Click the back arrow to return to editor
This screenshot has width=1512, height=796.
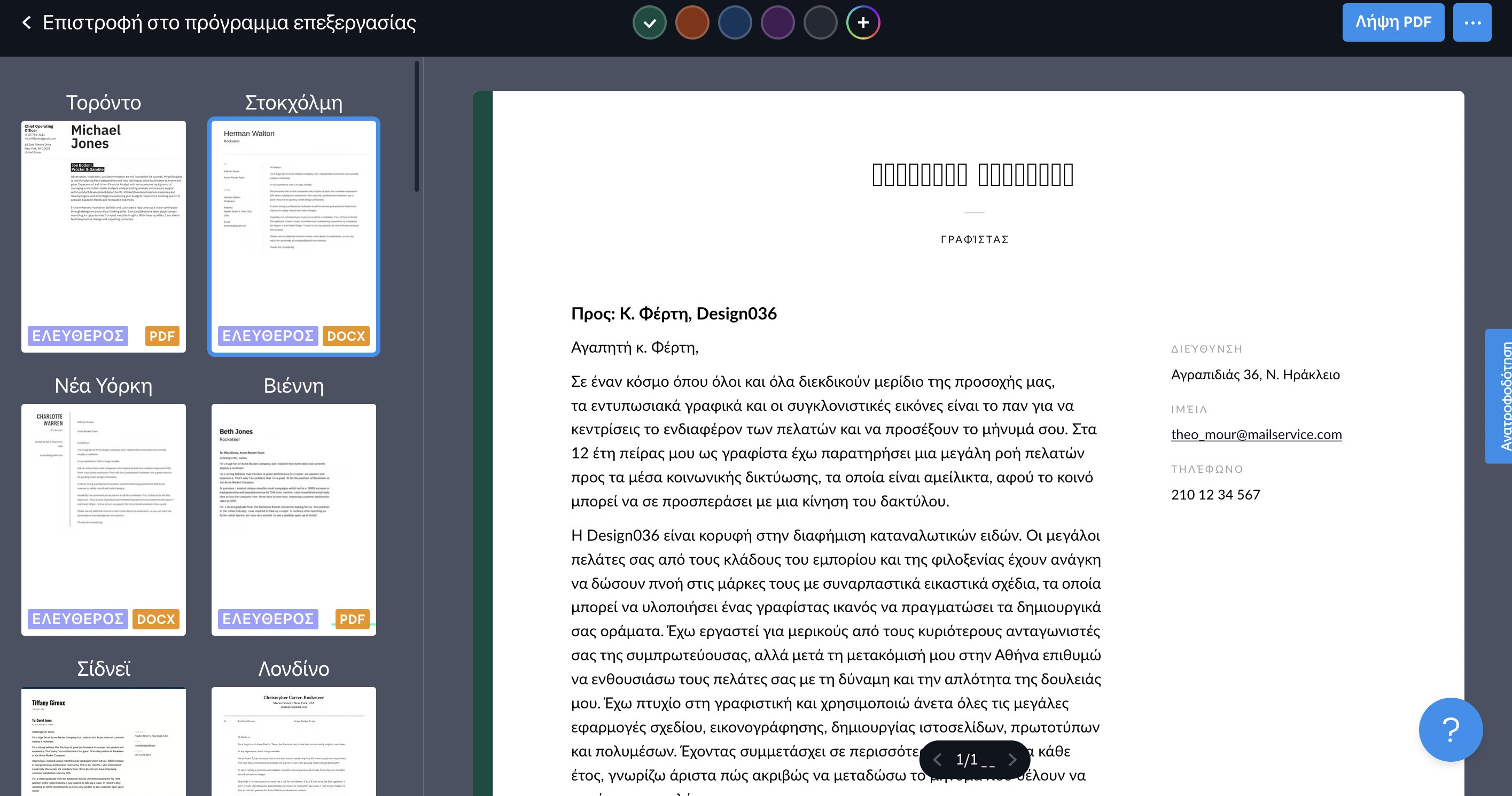[26, 23]
